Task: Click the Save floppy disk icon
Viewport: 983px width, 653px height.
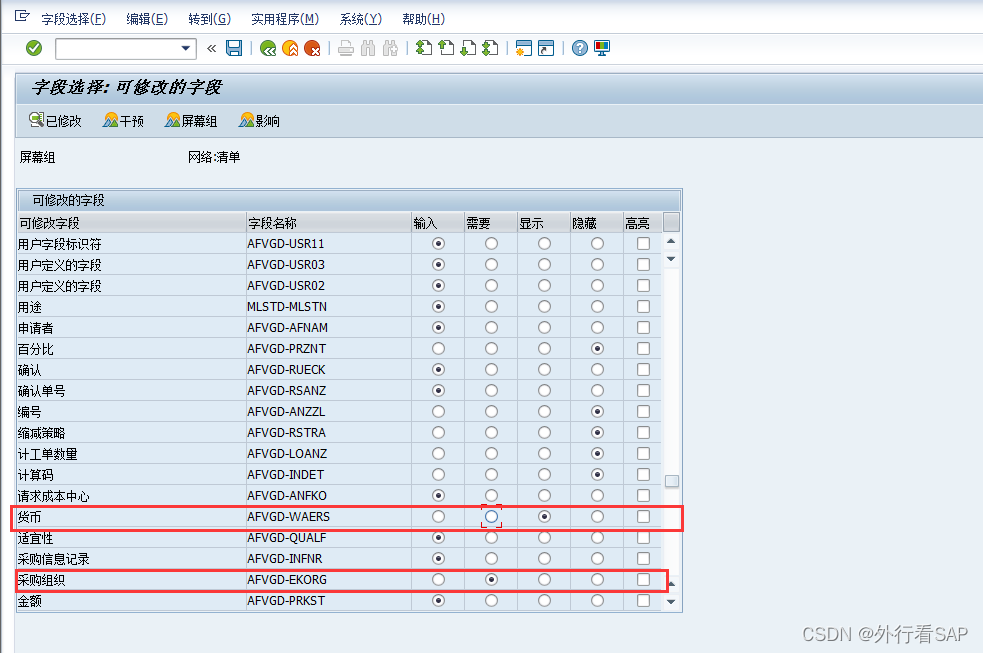Action: coord(234,48)
